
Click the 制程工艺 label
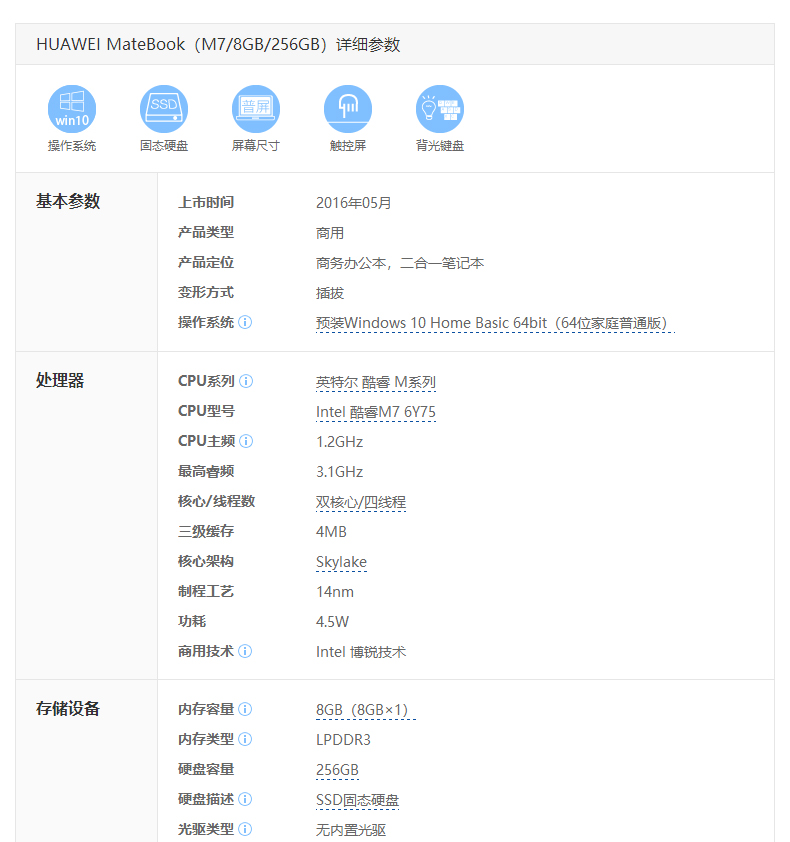(206, 591)
